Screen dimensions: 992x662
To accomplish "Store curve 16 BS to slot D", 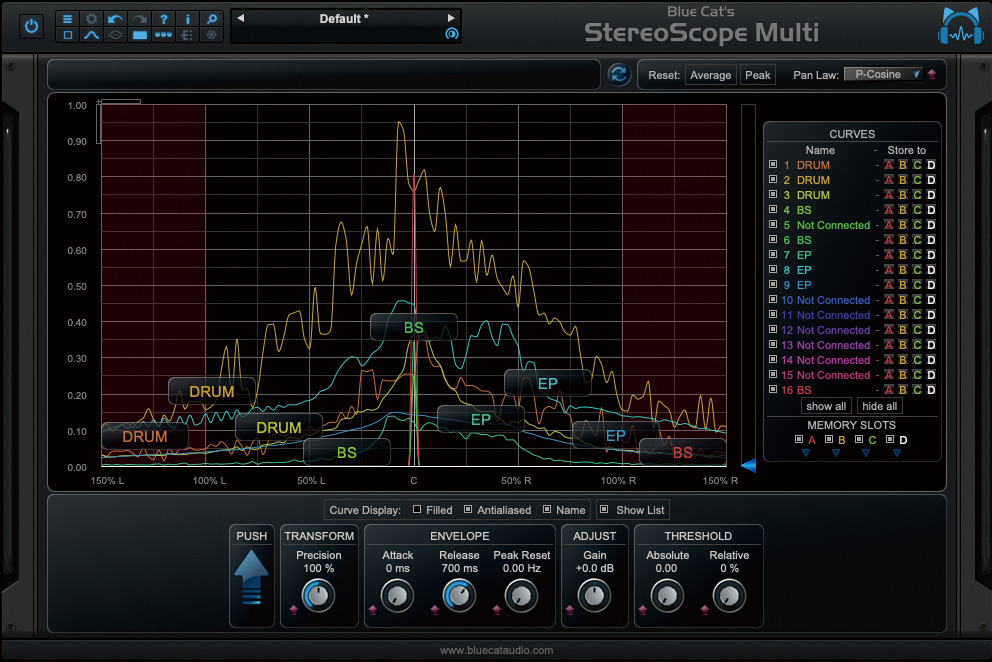I will coord(931,390).
